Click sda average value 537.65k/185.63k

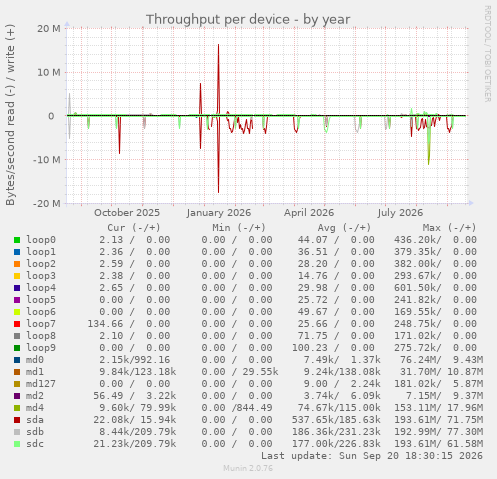(336, 420)
